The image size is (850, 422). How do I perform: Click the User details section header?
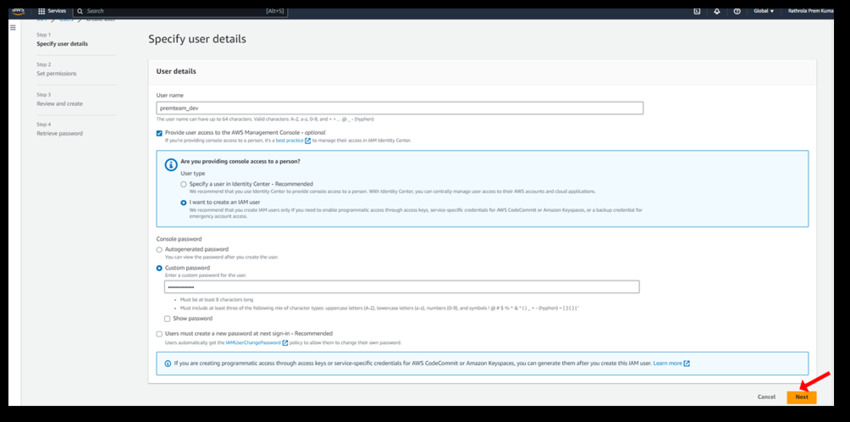pos(176,71)
